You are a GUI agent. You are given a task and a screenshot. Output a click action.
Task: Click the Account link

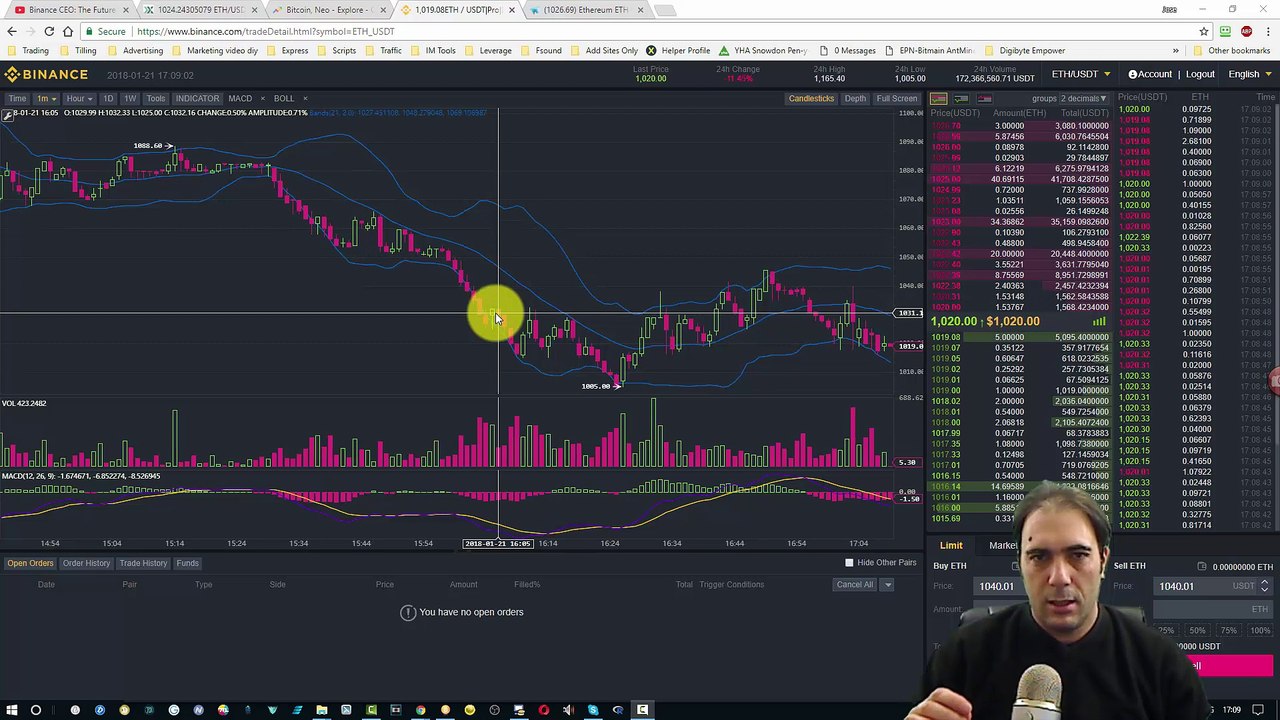(1150, 74)
